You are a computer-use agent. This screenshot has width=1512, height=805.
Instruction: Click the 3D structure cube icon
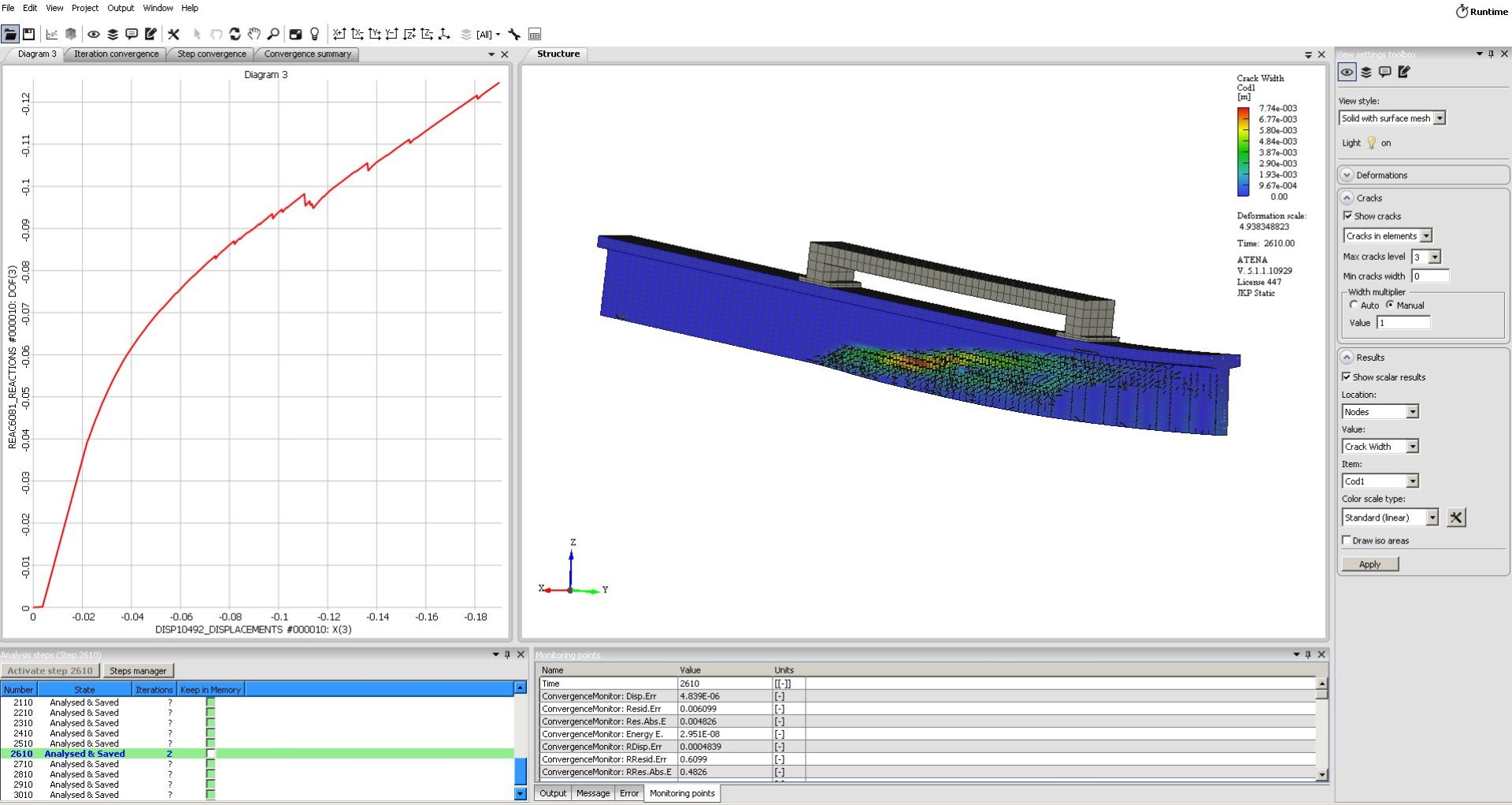point(71,34)
